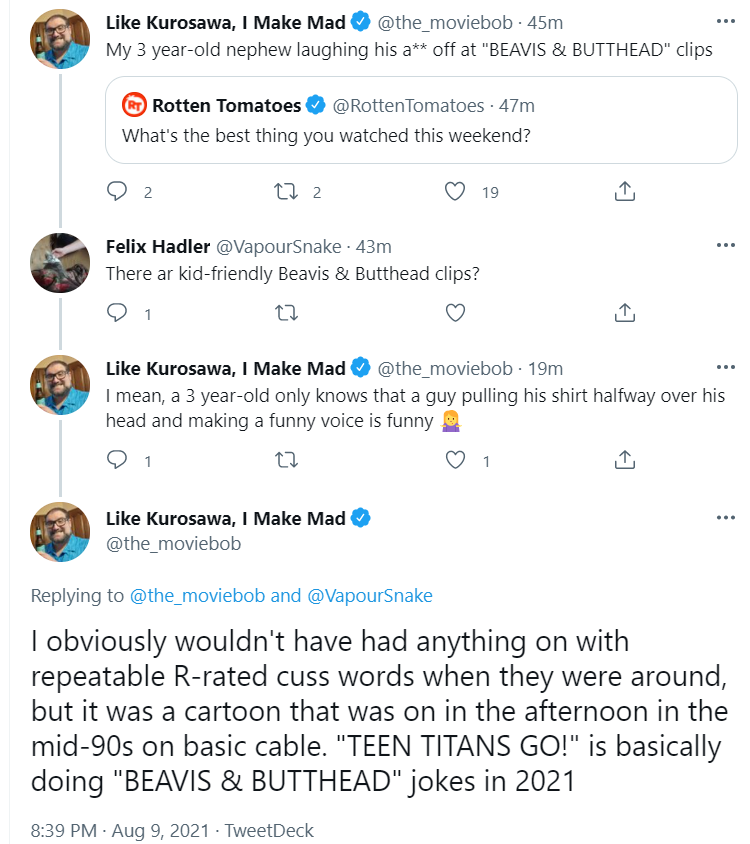Retweet the 19m-old shirt-over-head tweet
The image size is (750, 844).
pos(286,460)
